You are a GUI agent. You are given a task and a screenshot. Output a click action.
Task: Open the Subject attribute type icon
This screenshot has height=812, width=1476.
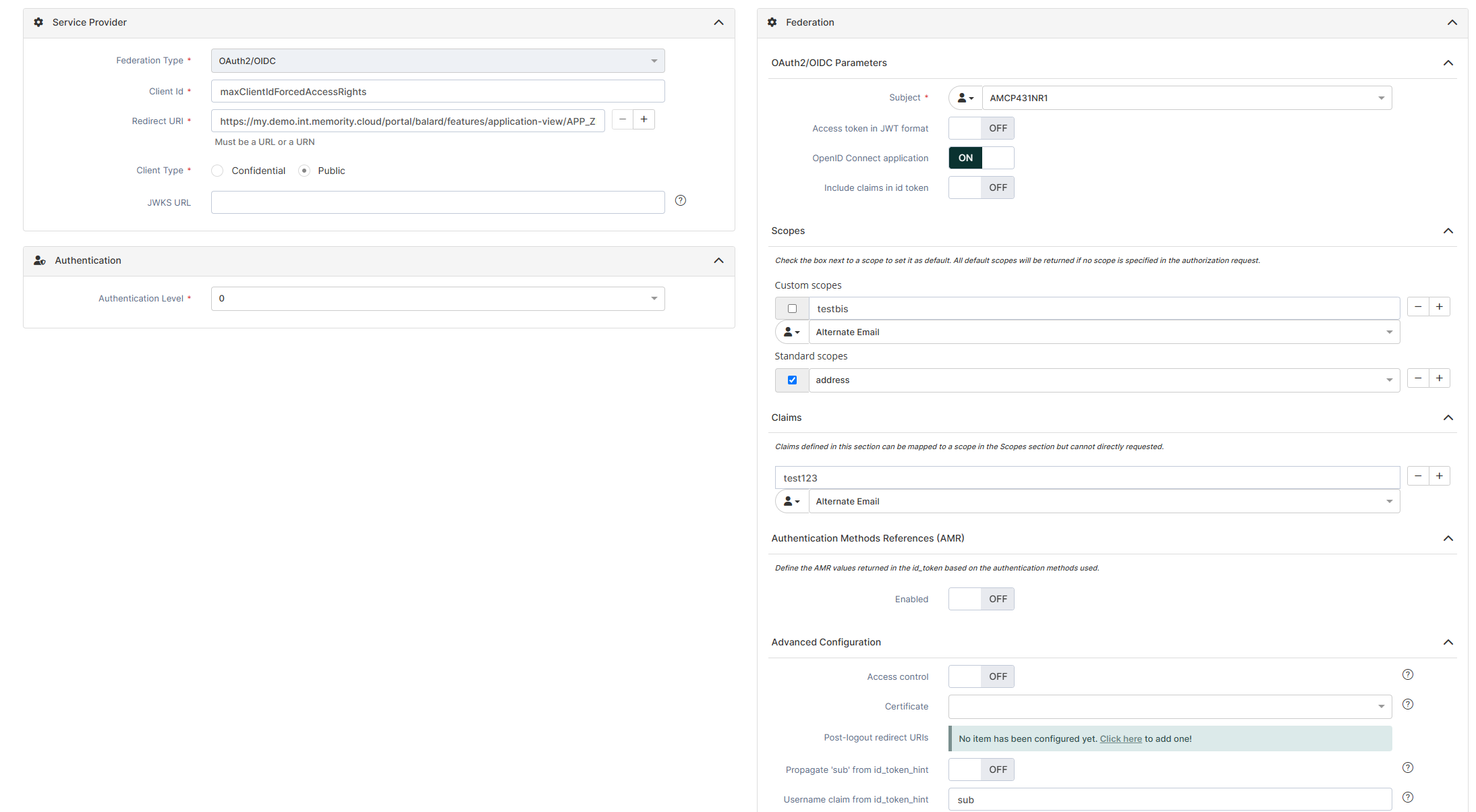[965, 98]
